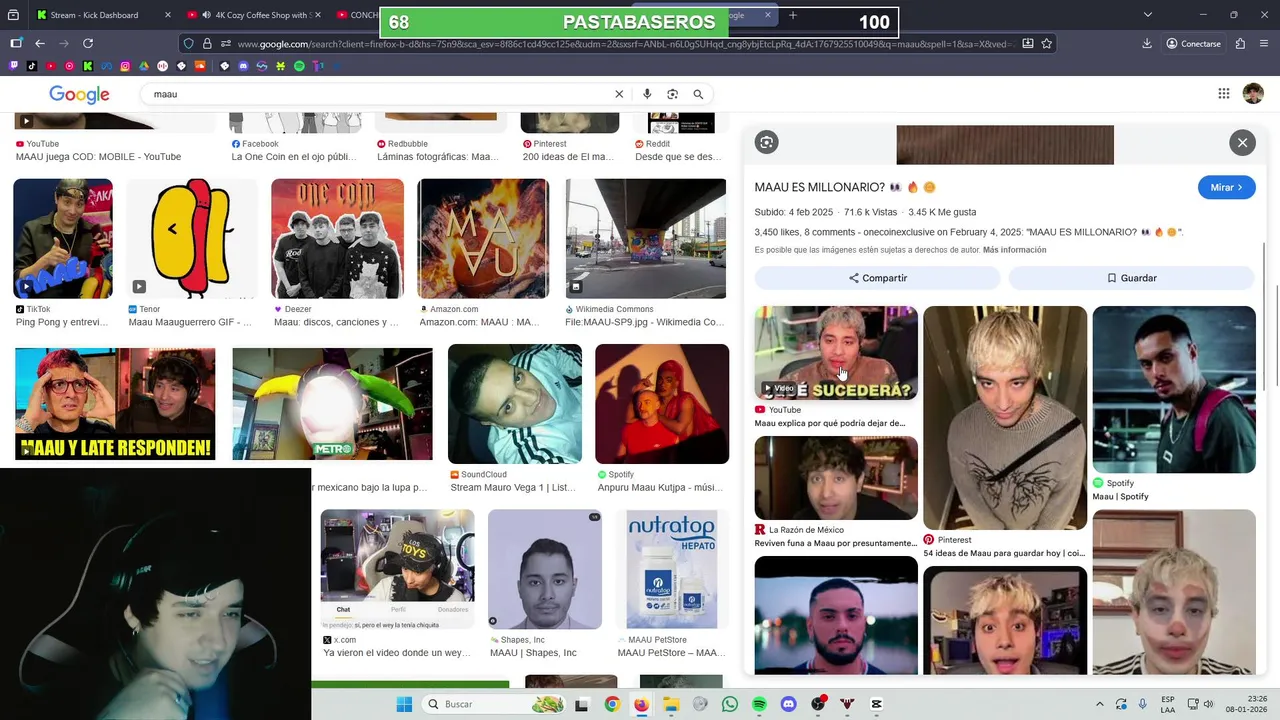This screenshot has height=720, width=1280.
Task: Click the Google logo
Action: (x=79, y=95)
